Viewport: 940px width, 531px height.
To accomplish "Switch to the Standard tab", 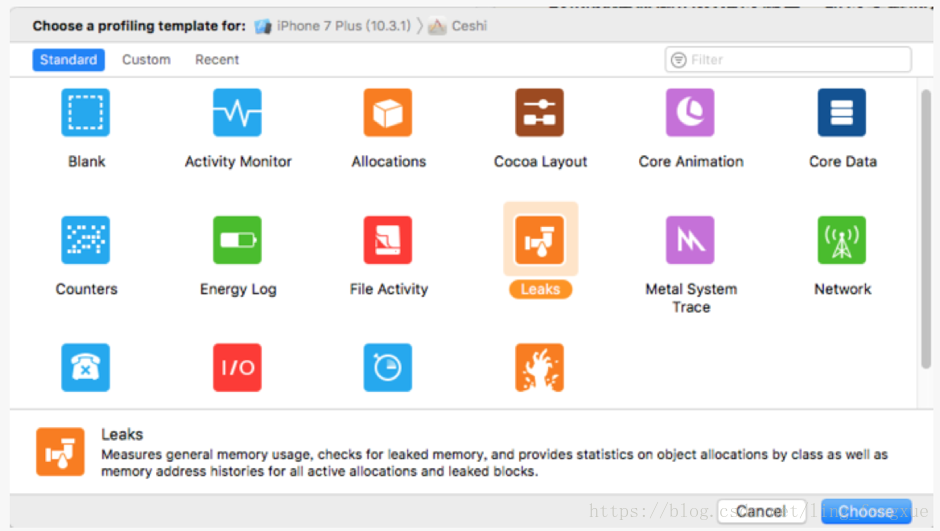I will [68, 60].
